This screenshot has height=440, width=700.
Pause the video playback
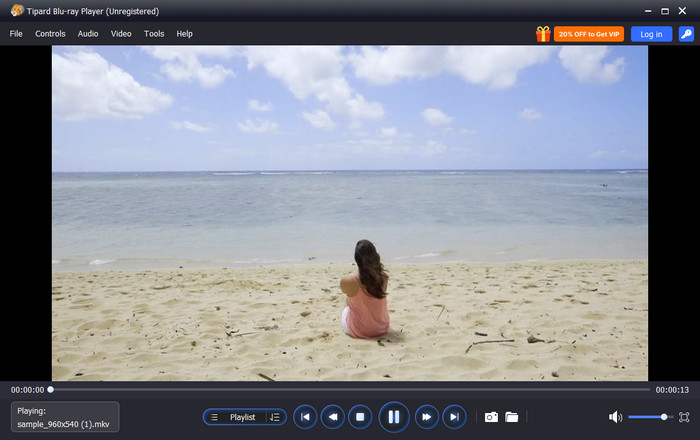[394, 417]
